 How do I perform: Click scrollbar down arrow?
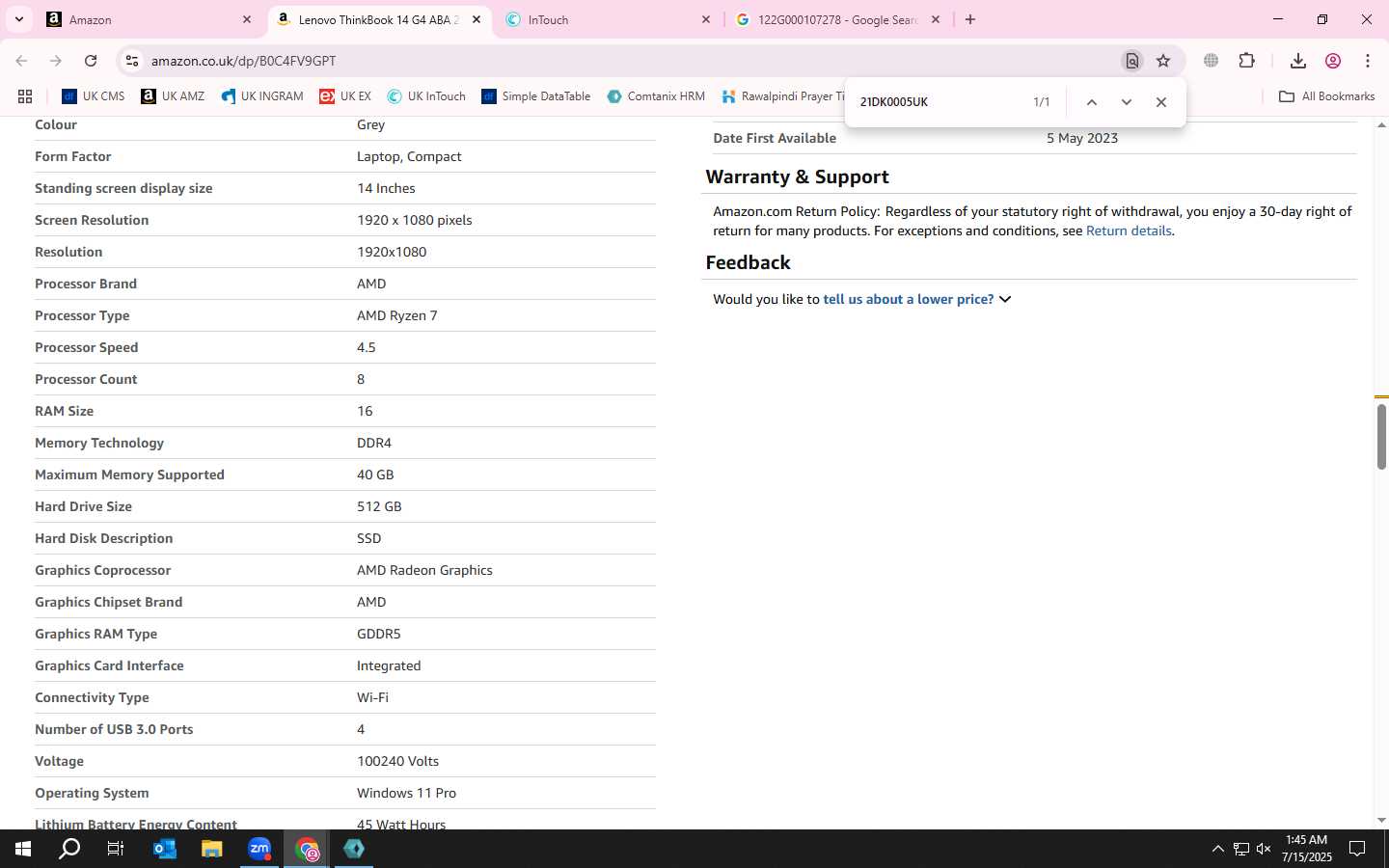(1381, 820)
